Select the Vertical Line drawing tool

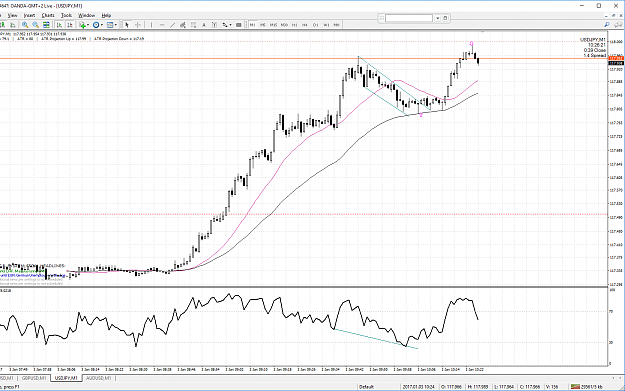[151, 25]
